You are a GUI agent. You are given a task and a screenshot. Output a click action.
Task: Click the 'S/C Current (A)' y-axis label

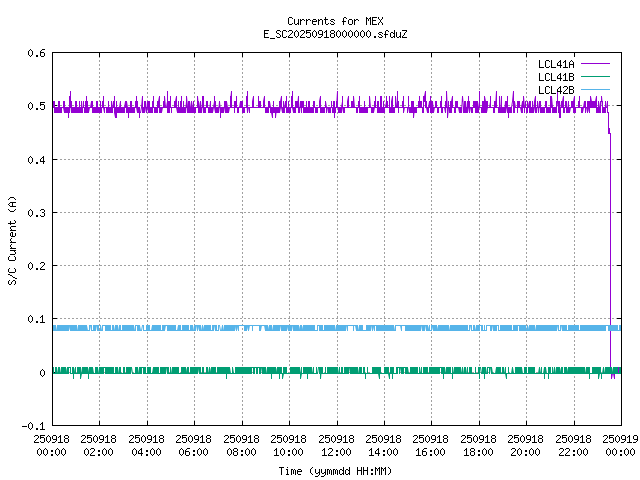click(x=12, y=239)
